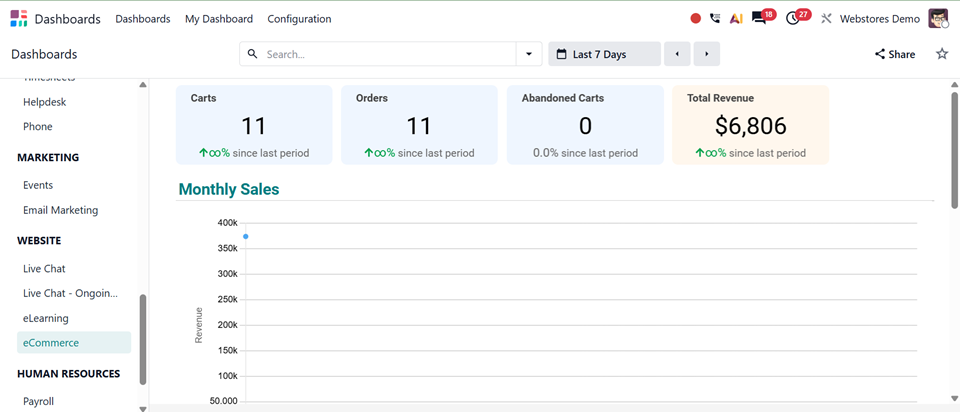Viewport: 960px width, 412px height.
Task: Open the debug tools wrench icon
Action: 826,18
